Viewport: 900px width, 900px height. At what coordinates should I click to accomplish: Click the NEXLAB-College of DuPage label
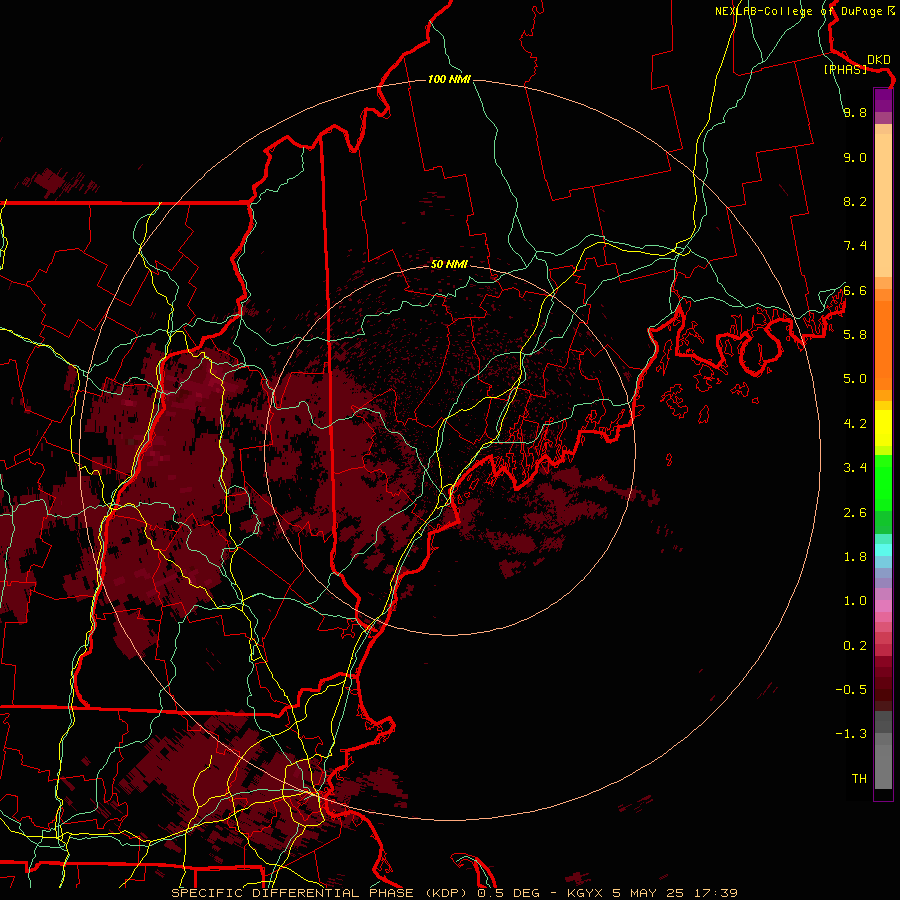pyautogui.click(x=801, y=11)
